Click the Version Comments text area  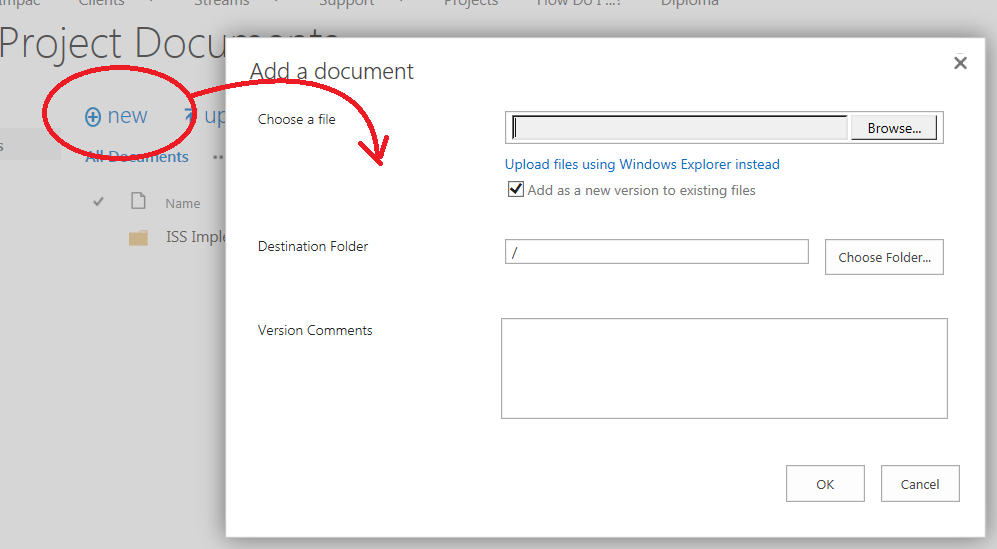(x=724, y=368)
